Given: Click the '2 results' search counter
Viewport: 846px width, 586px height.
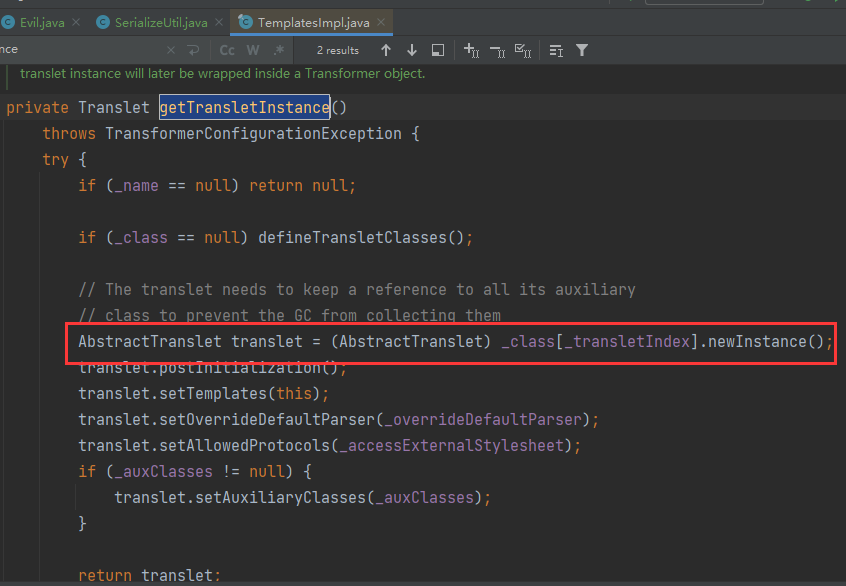Looking at the screenshot, I should (x=338, y=50).
